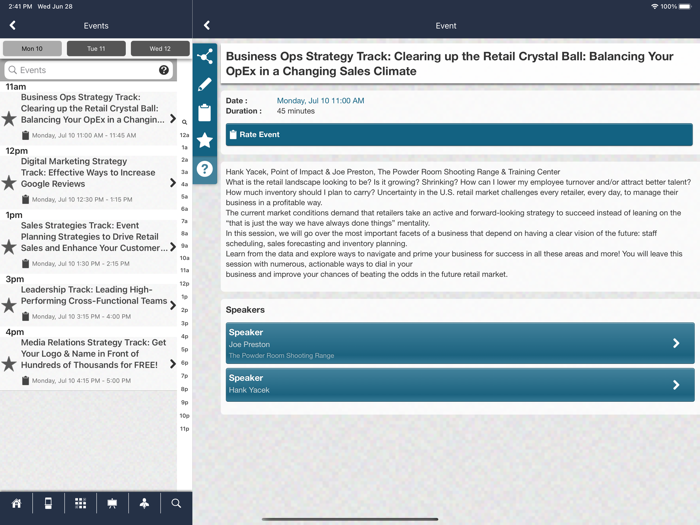Image resolution: width=700 pixels, height=525 pixels.
Task: Tap mobile phone icon in bottom bar
Action: pyautogui.click(x=48, y=504)
